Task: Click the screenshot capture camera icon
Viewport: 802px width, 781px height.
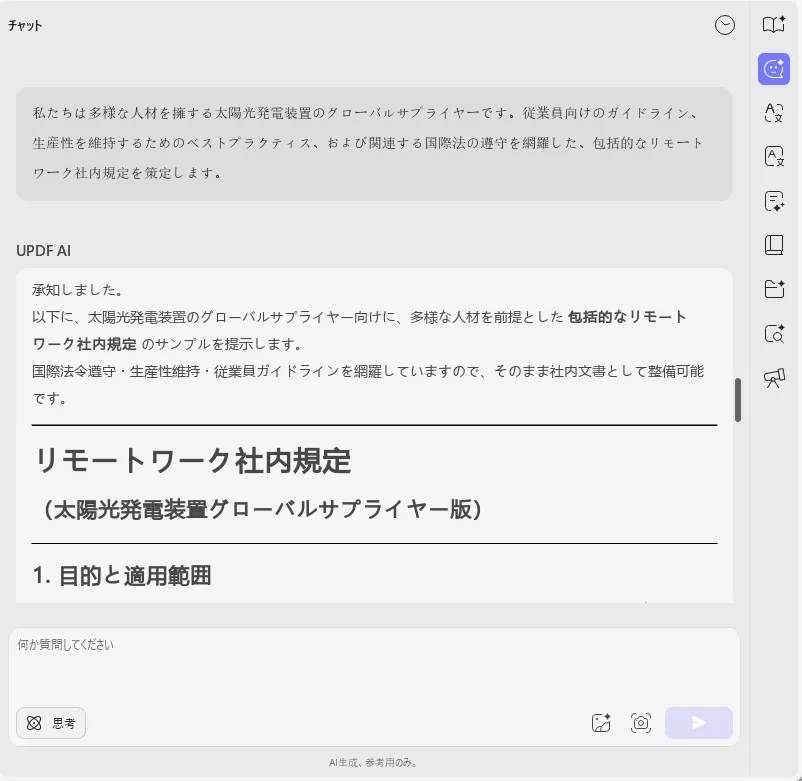Action: point(641,722)
